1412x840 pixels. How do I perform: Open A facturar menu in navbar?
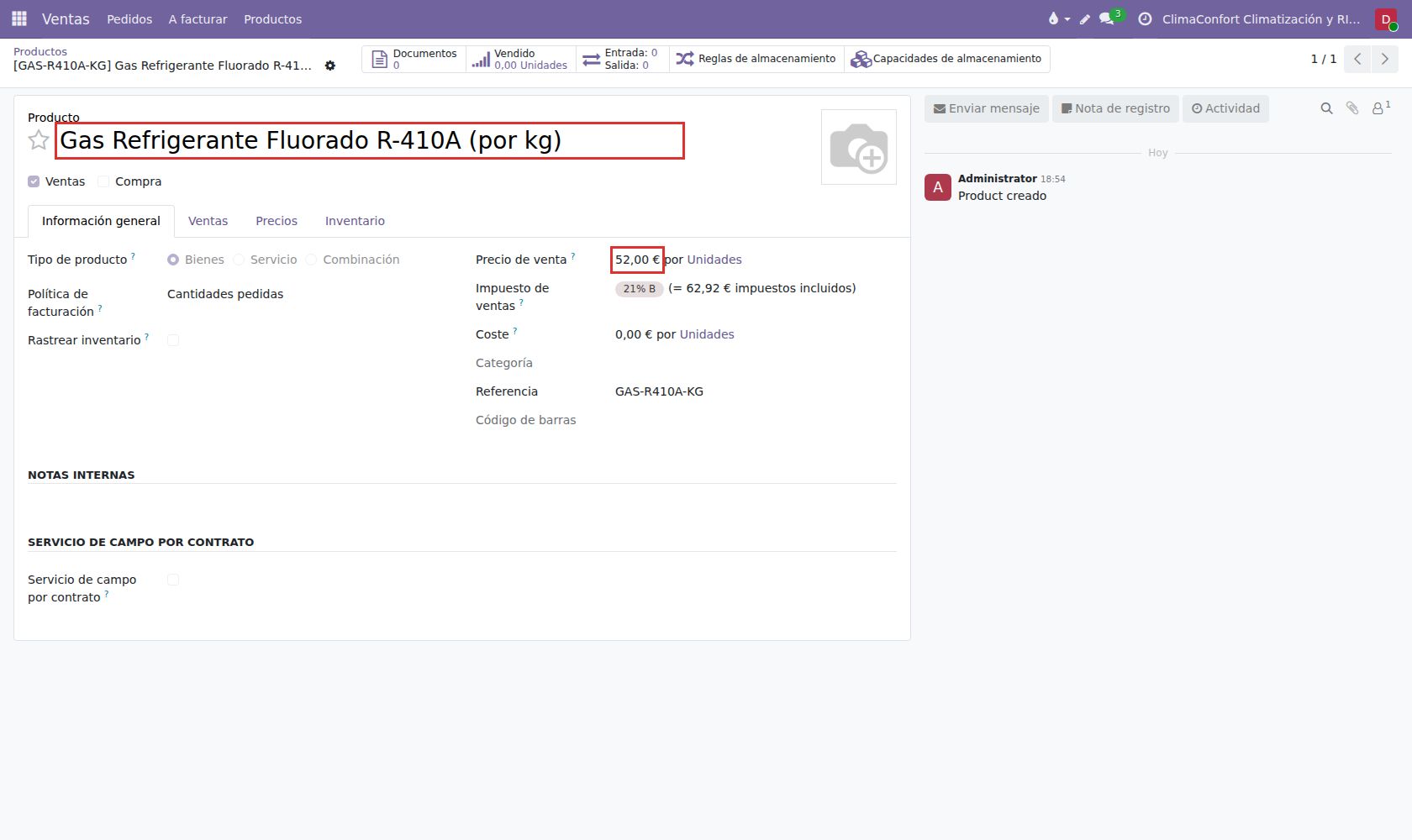198,18
